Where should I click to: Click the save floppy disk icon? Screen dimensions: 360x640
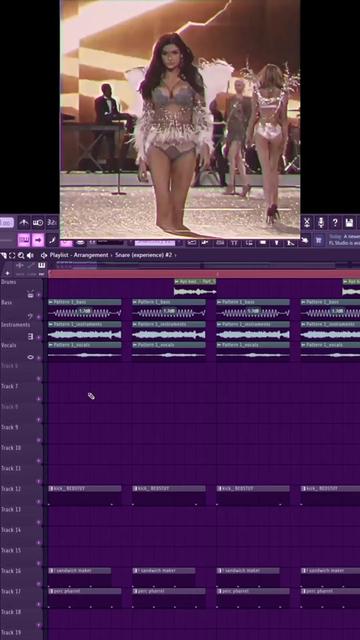[349, 222]
